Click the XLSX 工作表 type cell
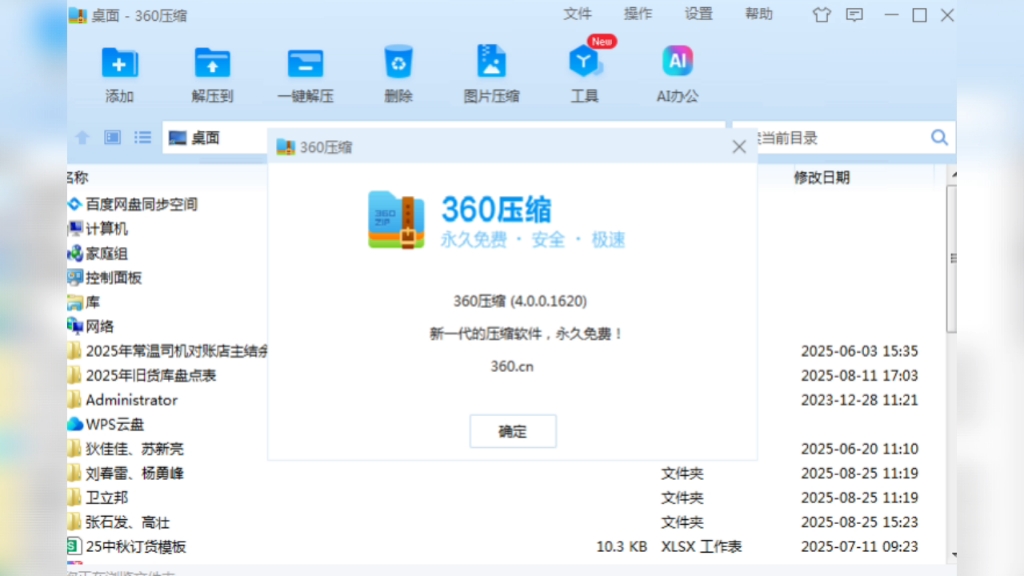Image resolution: width=1024 pixels, height=576 pixels. pos(701,547)
